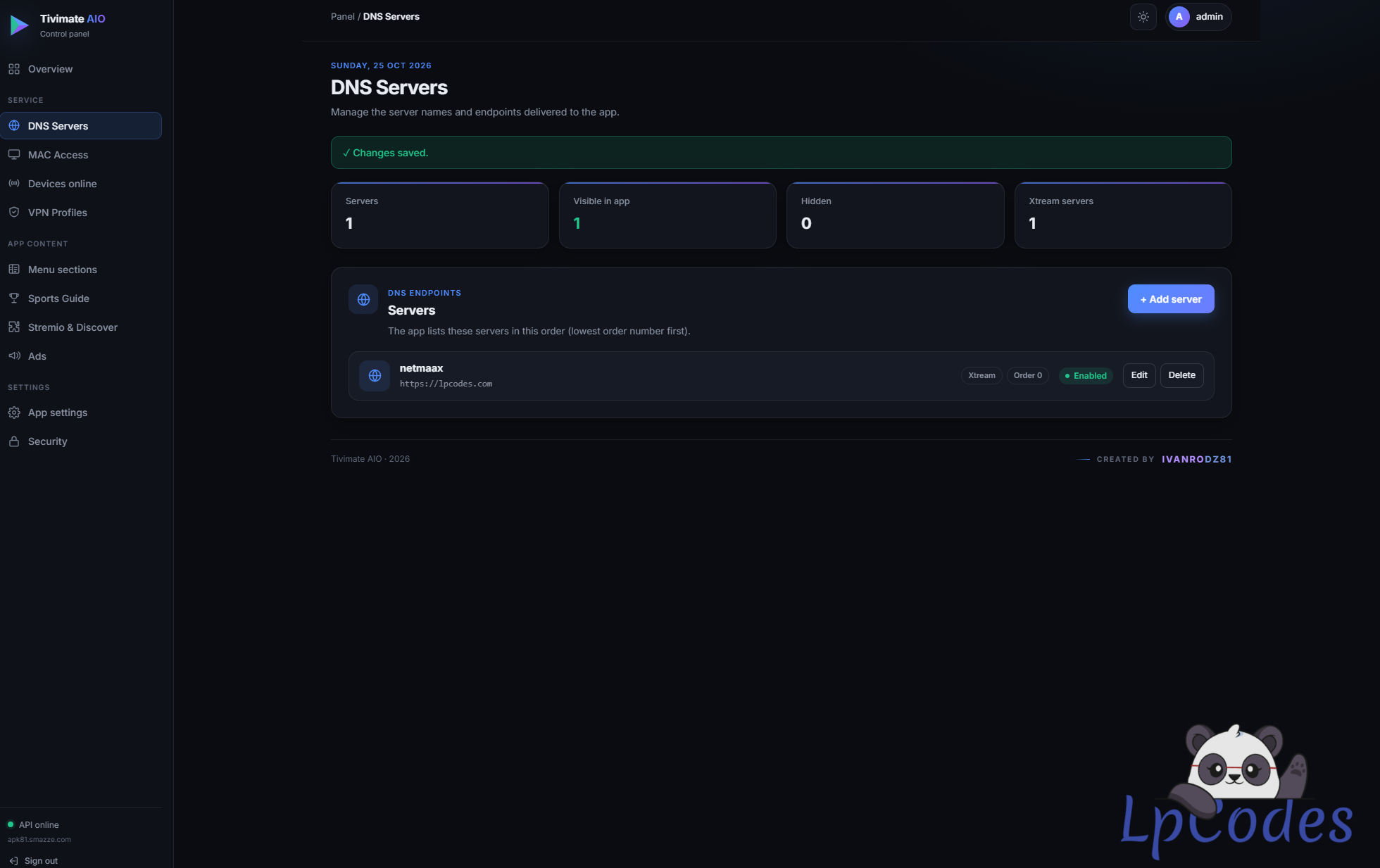Click the Order 0 badge
Screen dimensions: 1380x868
coord(1028,376)
